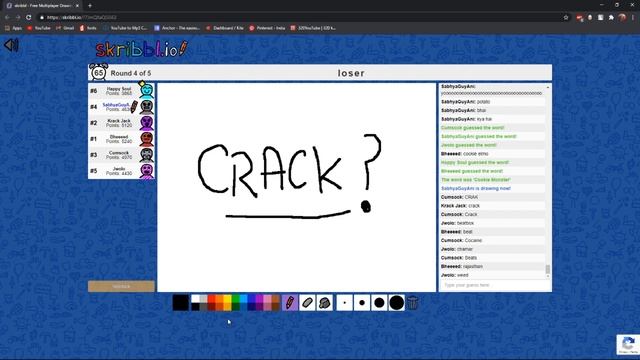Select player Jwolo's avatar

coord(147,171)
